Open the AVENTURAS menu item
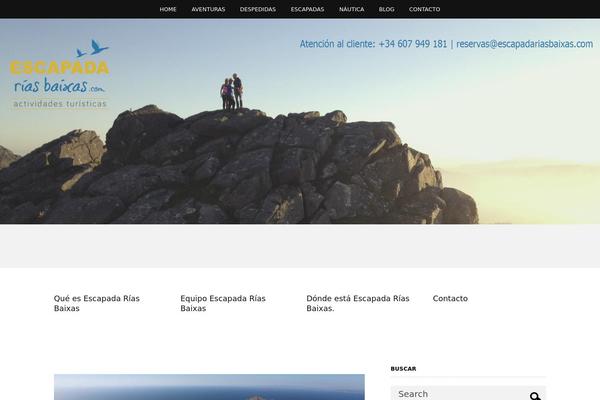Image resolution: width=600 pixels, height=400 pixels. click(x=208, y=9)
